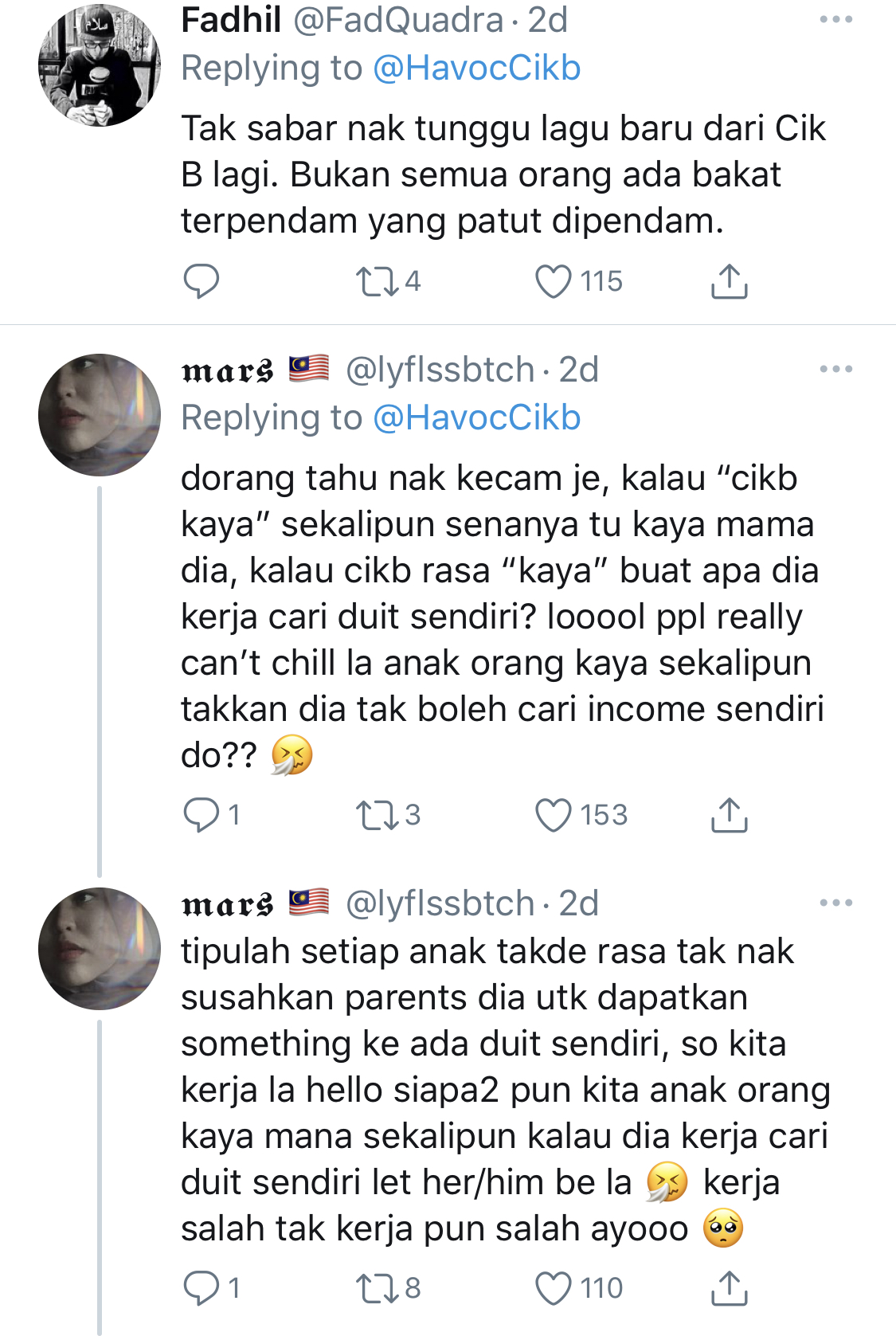The image size is (896, 1336).
Task: Reply to mars's tweet starting "tipulah setiap anak"
Action: click(x=201, y=1288)
